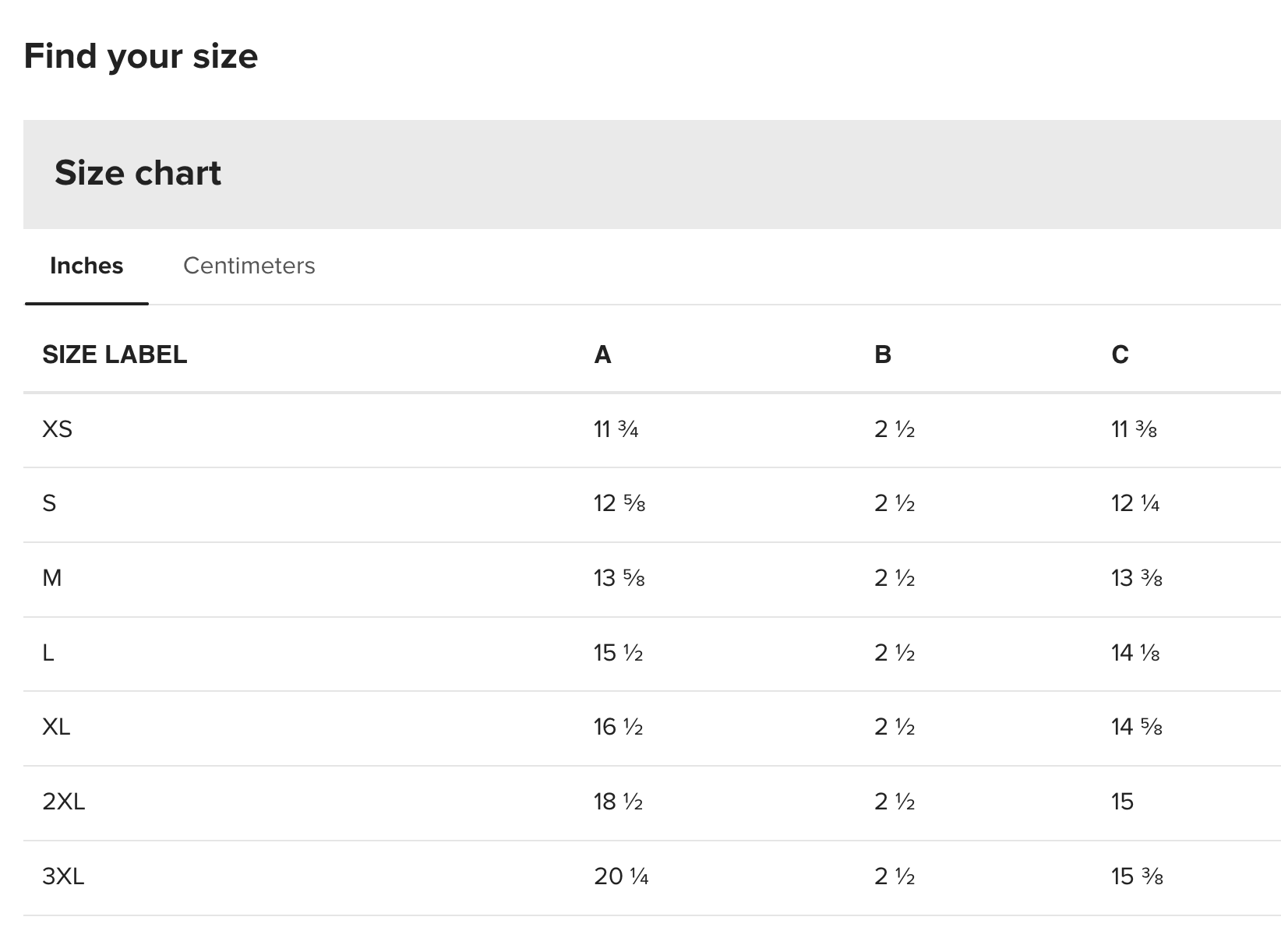Click column header B
This screenshot has width=1281, height=952.
point(883,354)
